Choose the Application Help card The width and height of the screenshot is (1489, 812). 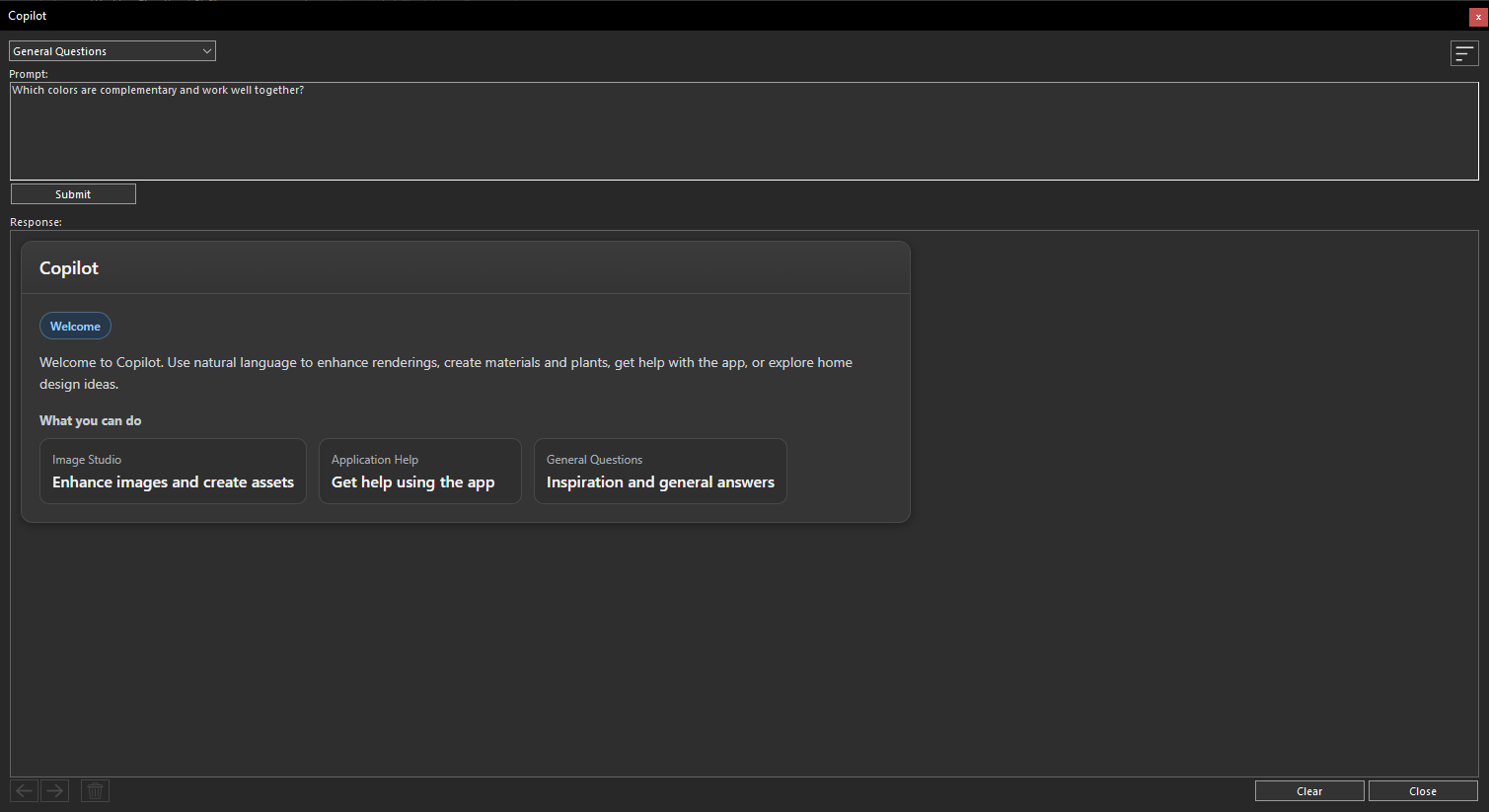pyautogui.click(x=419, y=472)
